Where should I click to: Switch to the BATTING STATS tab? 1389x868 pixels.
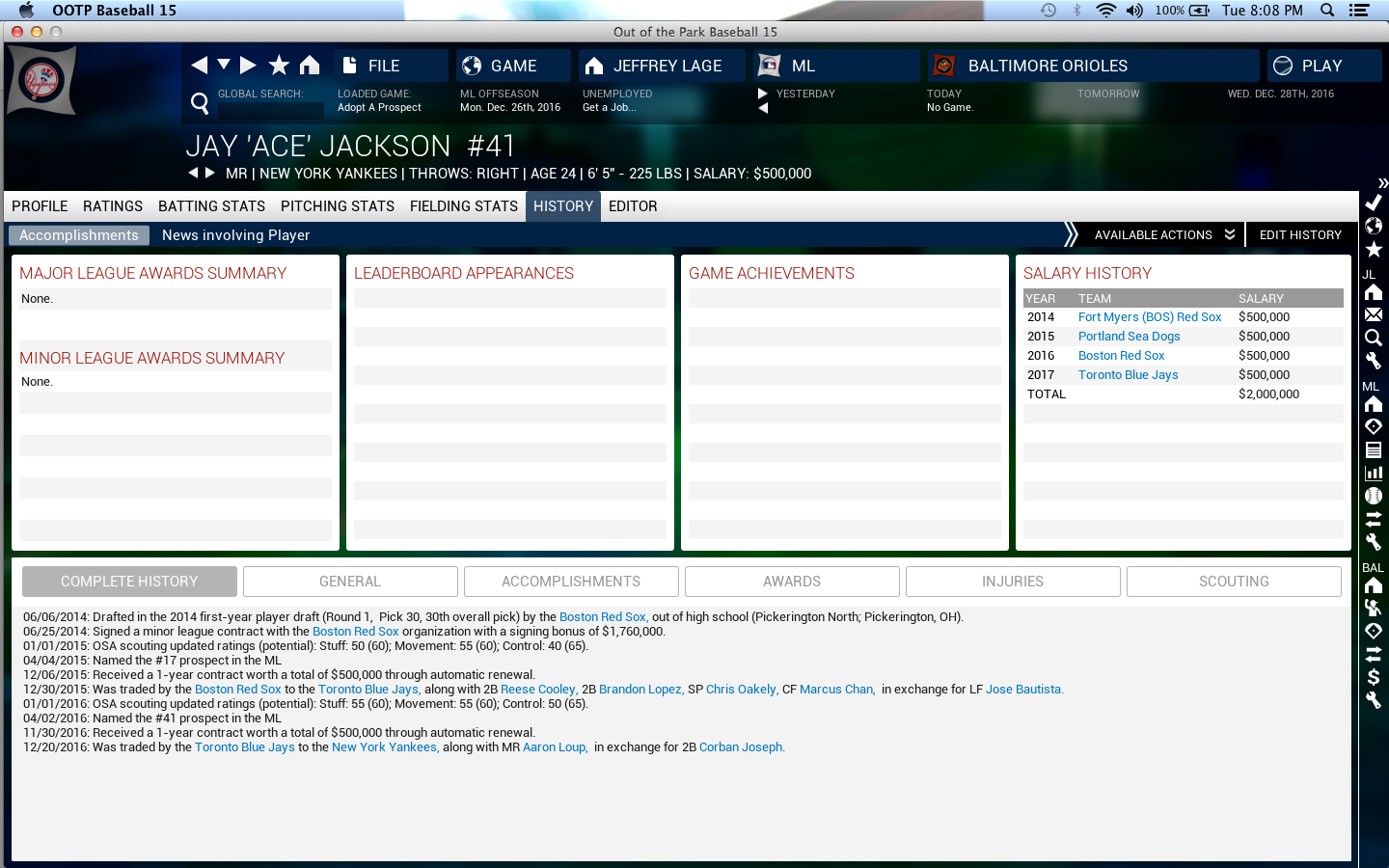[x=211, y=206]
